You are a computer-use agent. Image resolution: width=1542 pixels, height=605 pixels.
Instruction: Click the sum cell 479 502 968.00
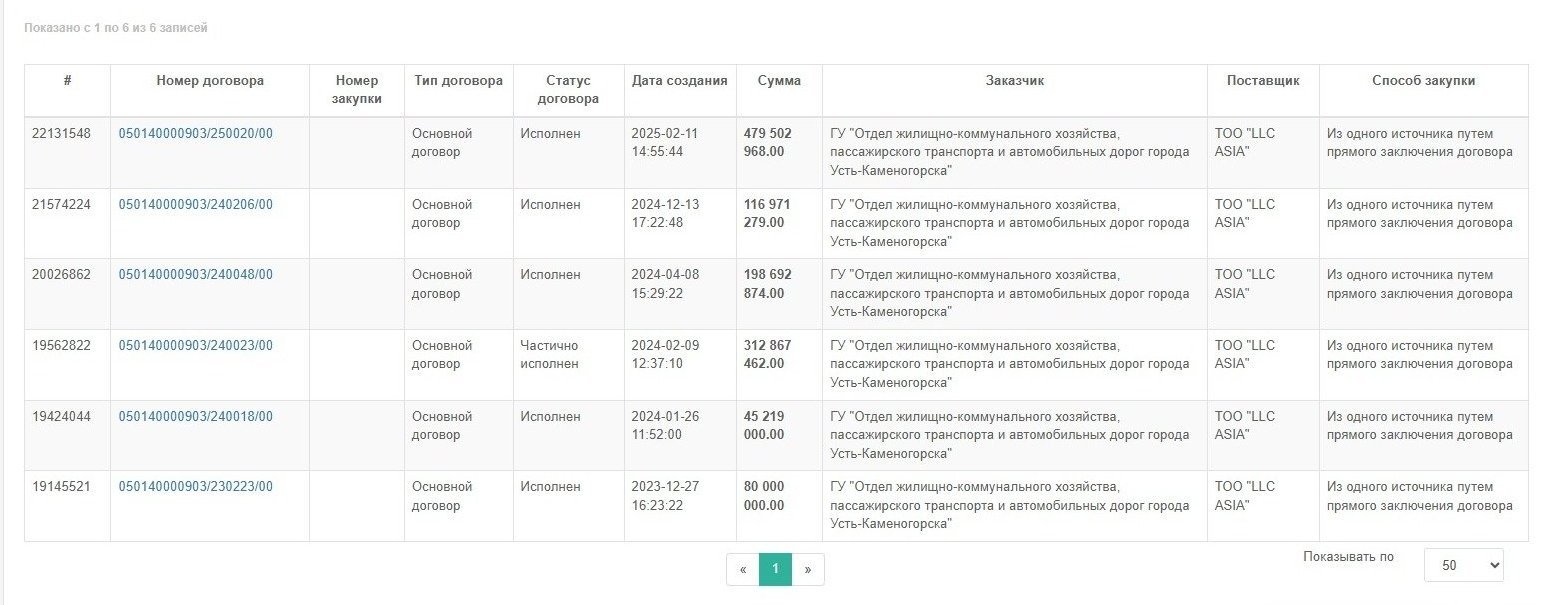768,143
